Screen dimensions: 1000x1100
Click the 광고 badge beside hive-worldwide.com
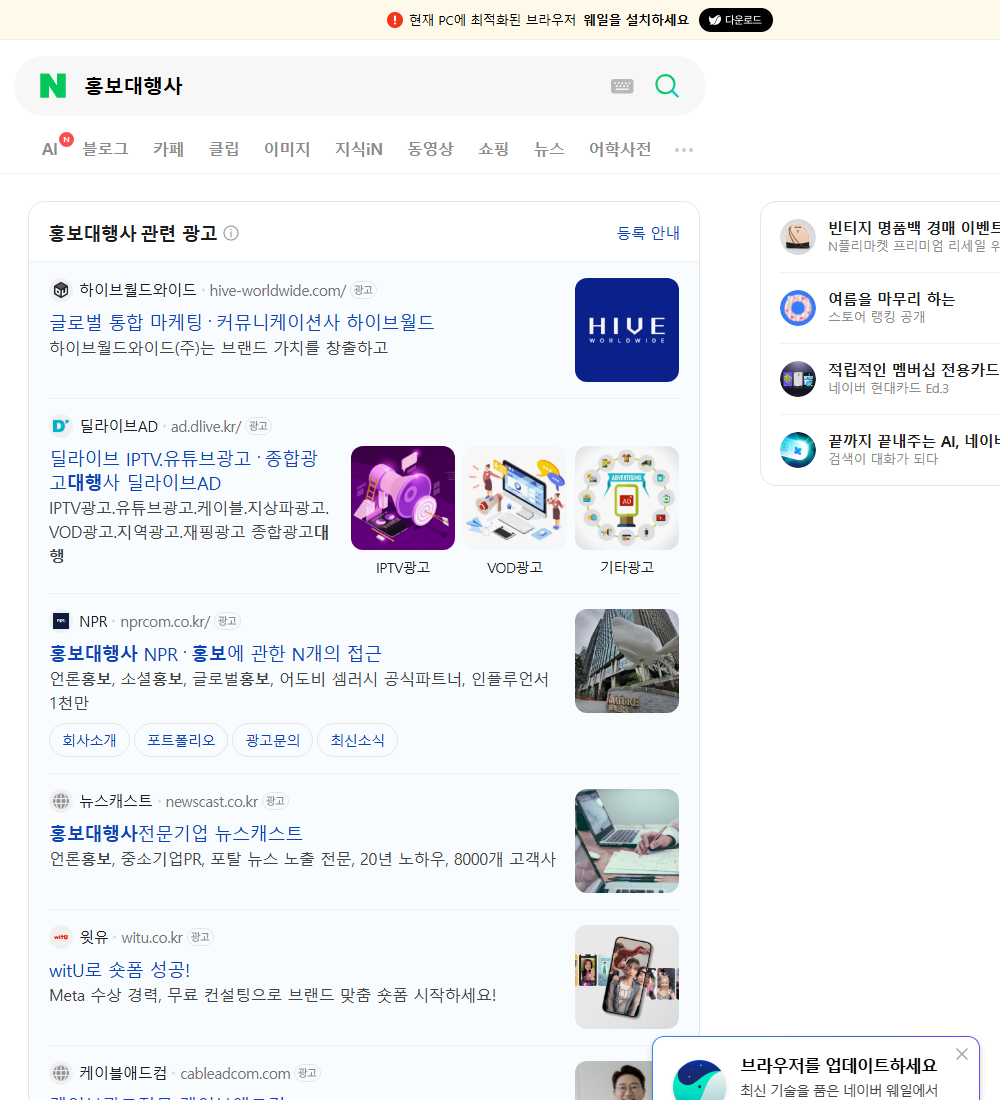(363, 290)
